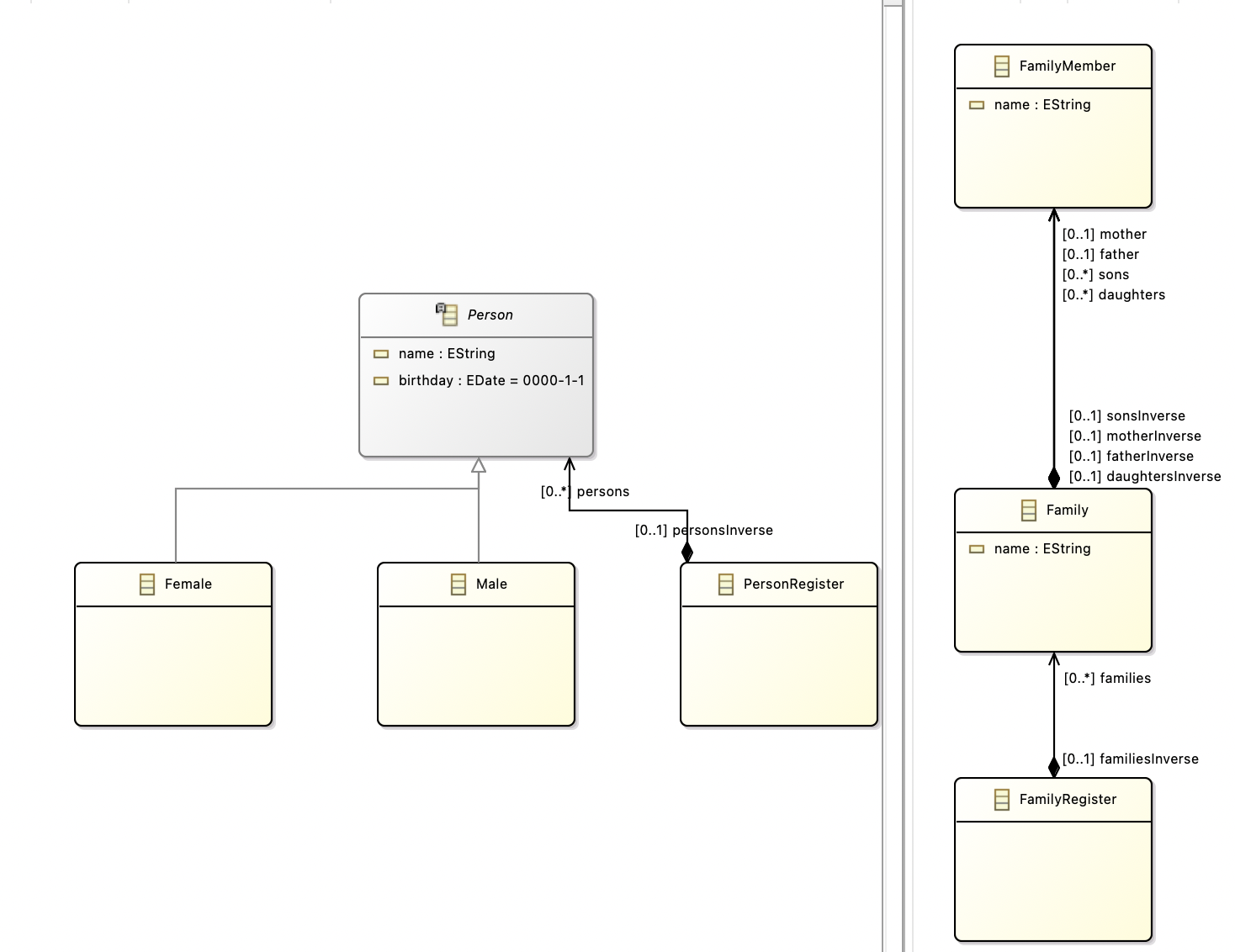The width and height of the screenshot is (1235, 952).
Task: Click the Male class icon
Action: 458,584
